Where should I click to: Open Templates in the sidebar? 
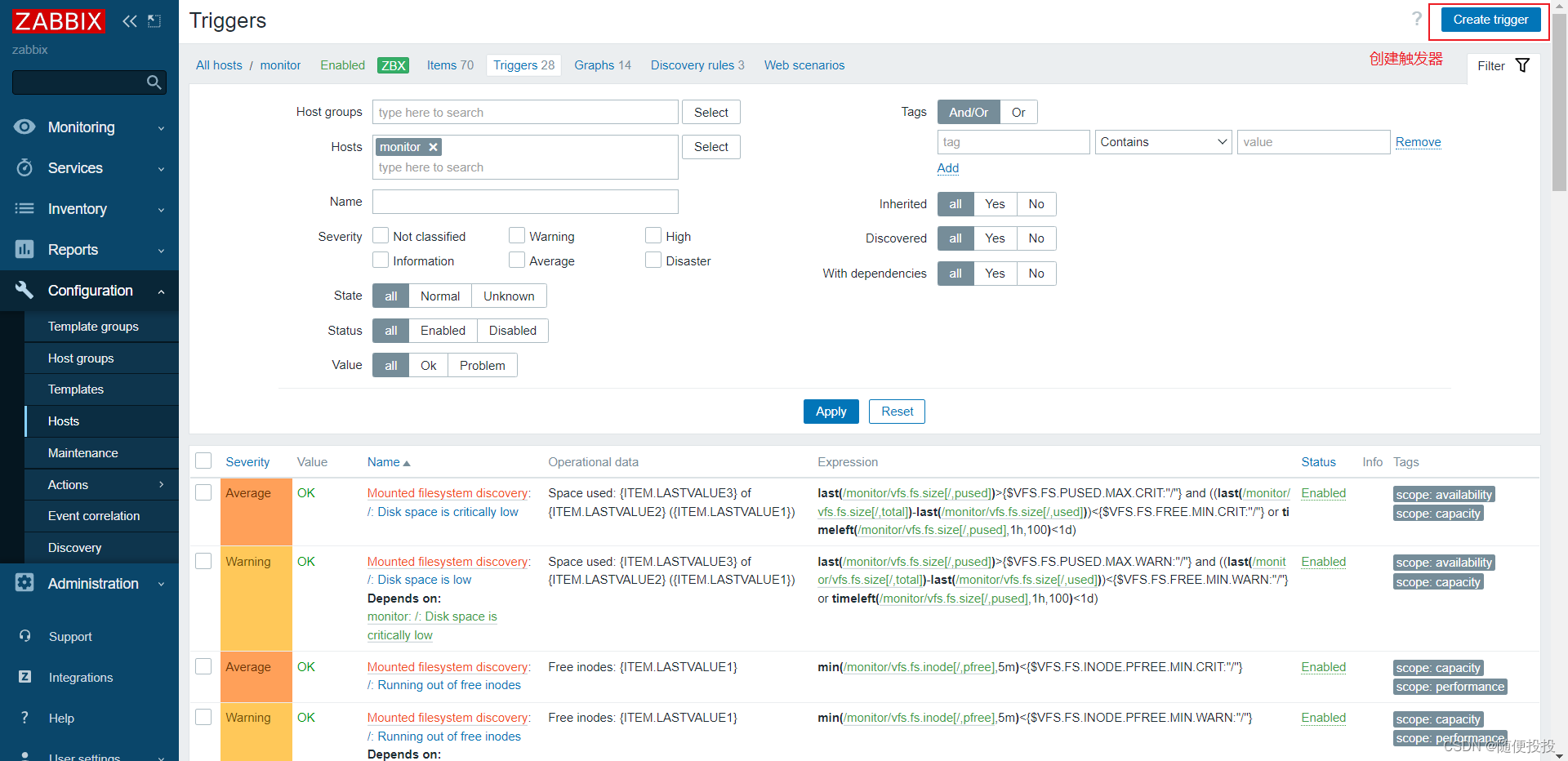(x=101, y=389)
